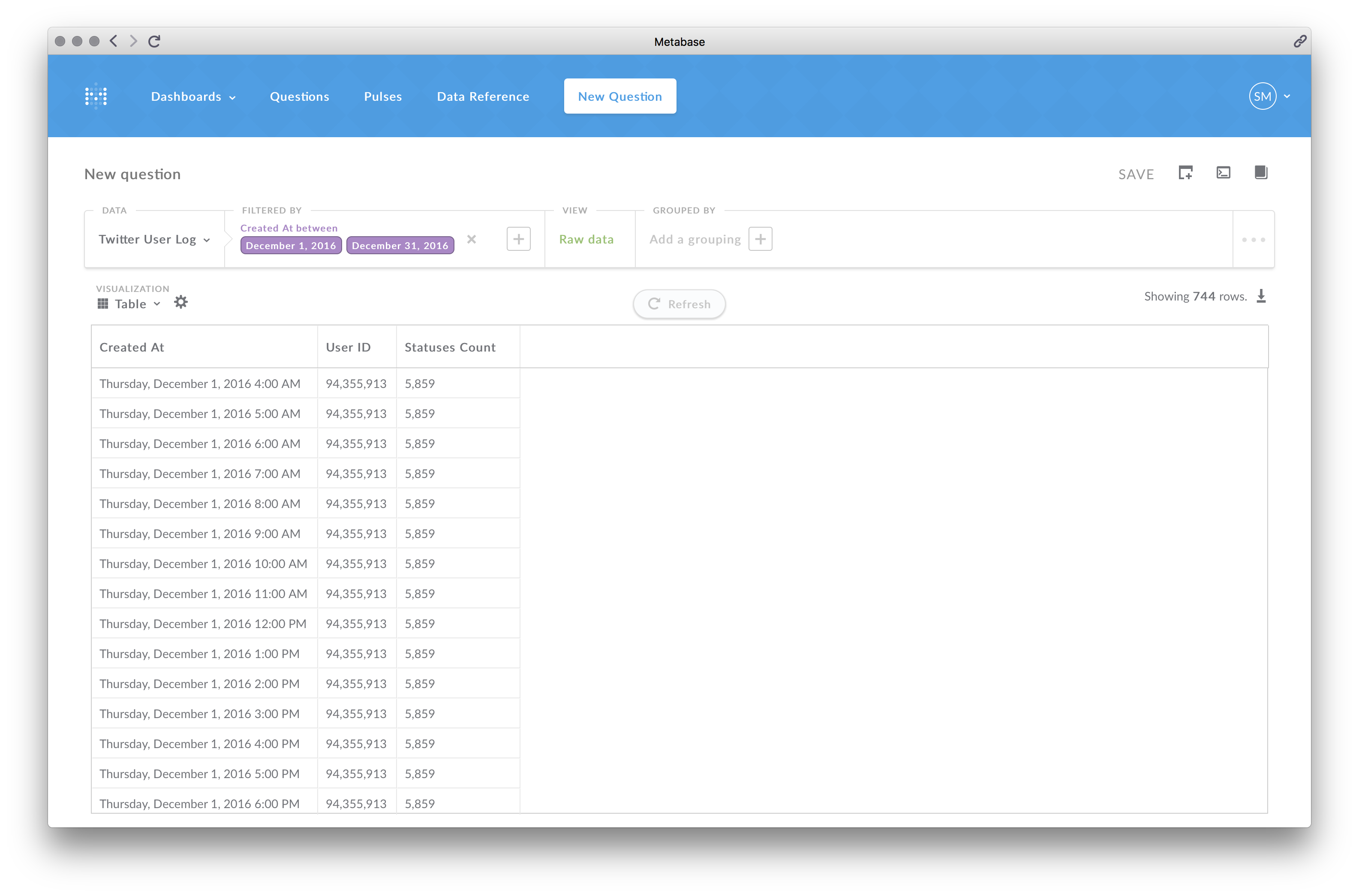This screenshot has width=1359, height=896.
Task: Open Table visualization type dropdown
Action: (x=129, y=304)
